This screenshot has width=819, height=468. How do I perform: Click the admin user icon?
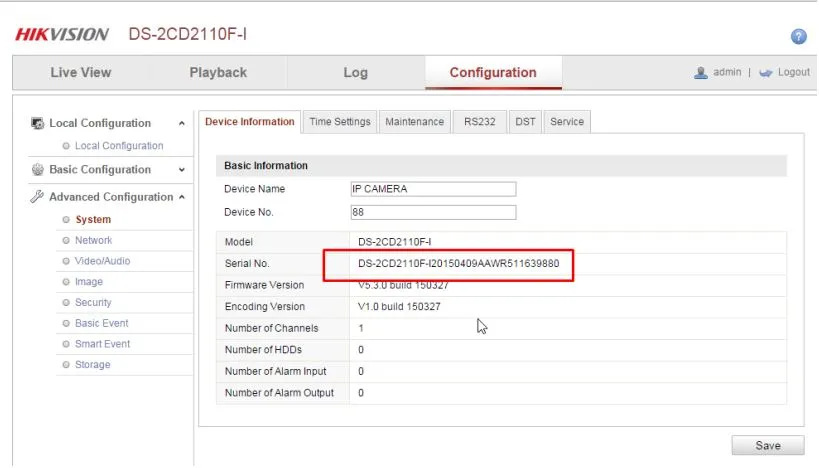pos(701,73)
